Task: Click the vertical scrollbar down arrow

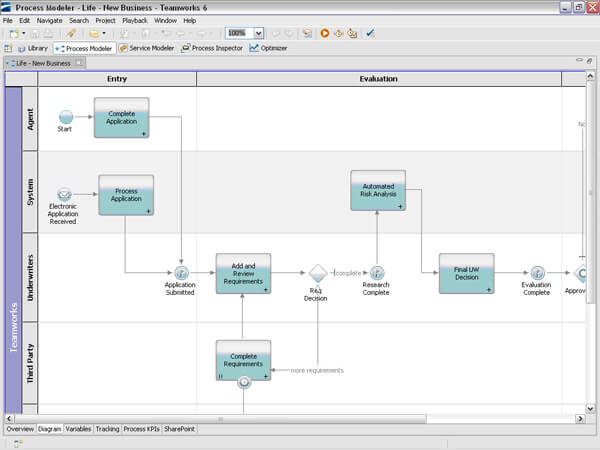Action: coord(590,409)
